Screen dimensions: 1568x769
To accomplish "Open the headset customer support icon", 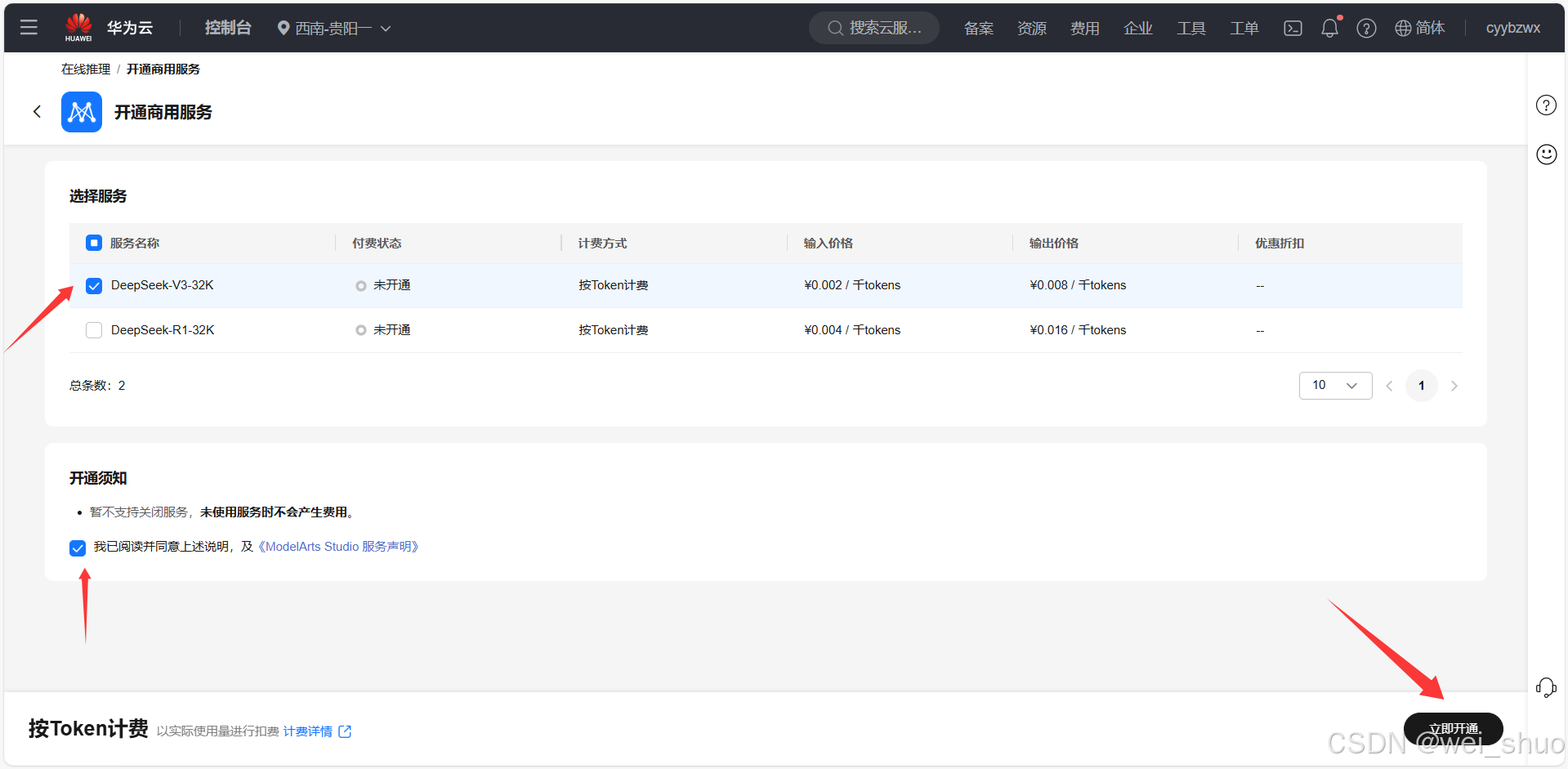I will 1546,687.
